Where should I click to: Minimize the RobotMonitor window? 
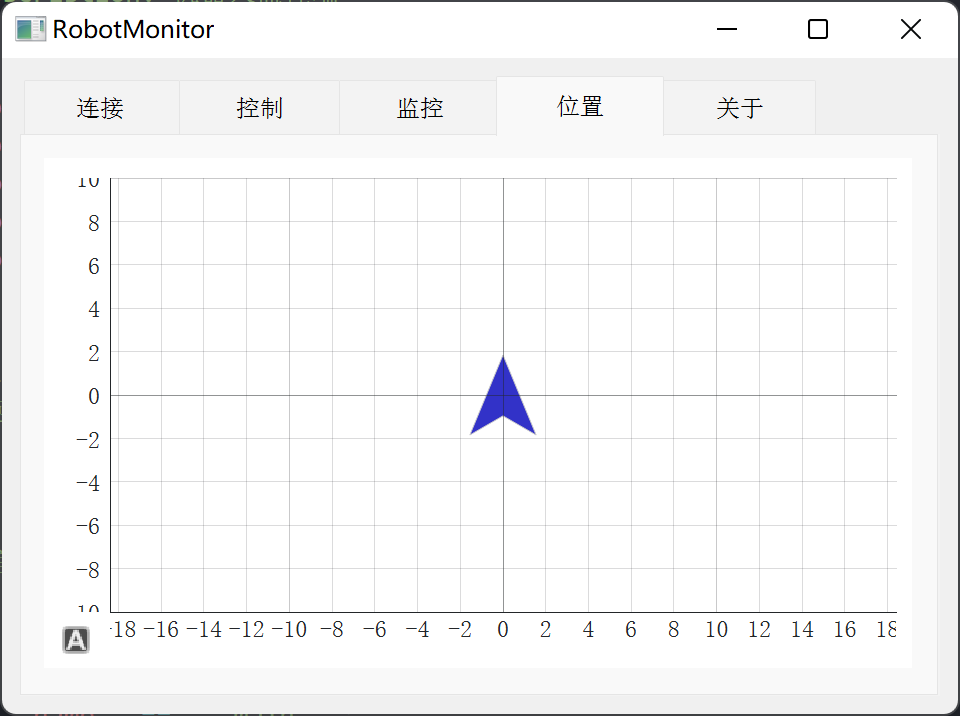tap(727, 29)
